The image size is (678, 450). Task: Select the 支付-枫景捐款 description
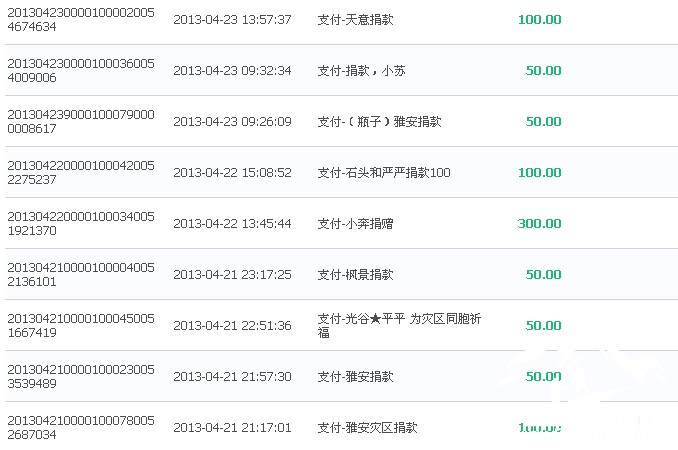(355, 274)
